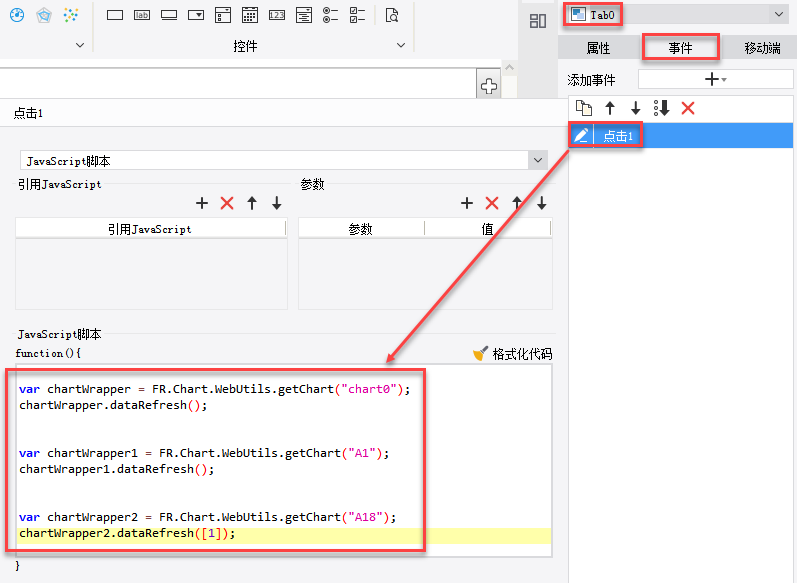This screenshot has width=797, height=583.
Task: Select the label widget icon
Action: point(142,15)
